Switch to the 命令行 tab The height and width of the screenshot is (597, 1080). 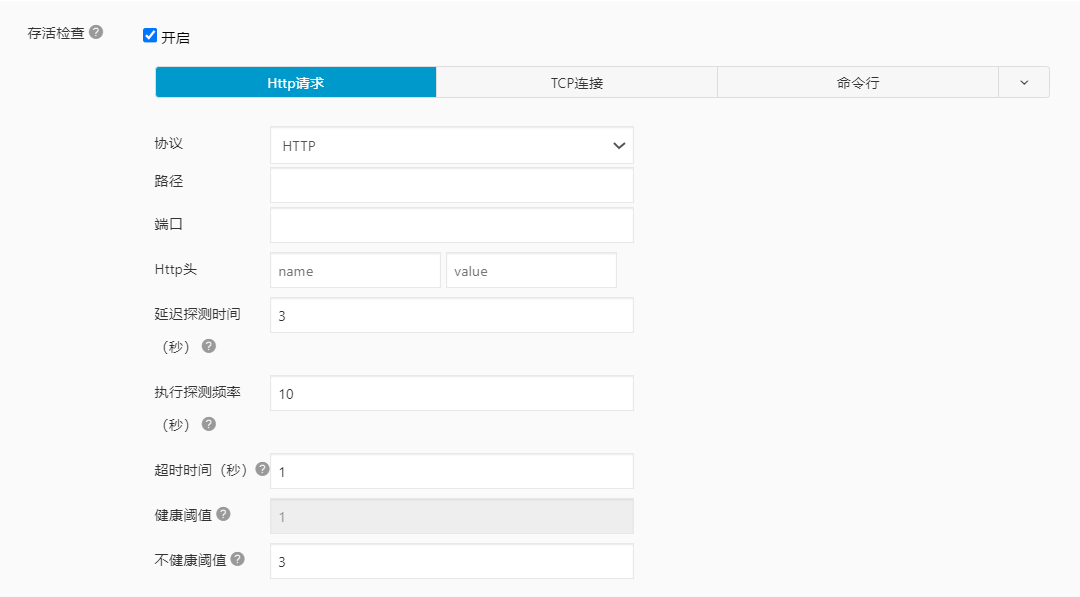coord(858,83)
